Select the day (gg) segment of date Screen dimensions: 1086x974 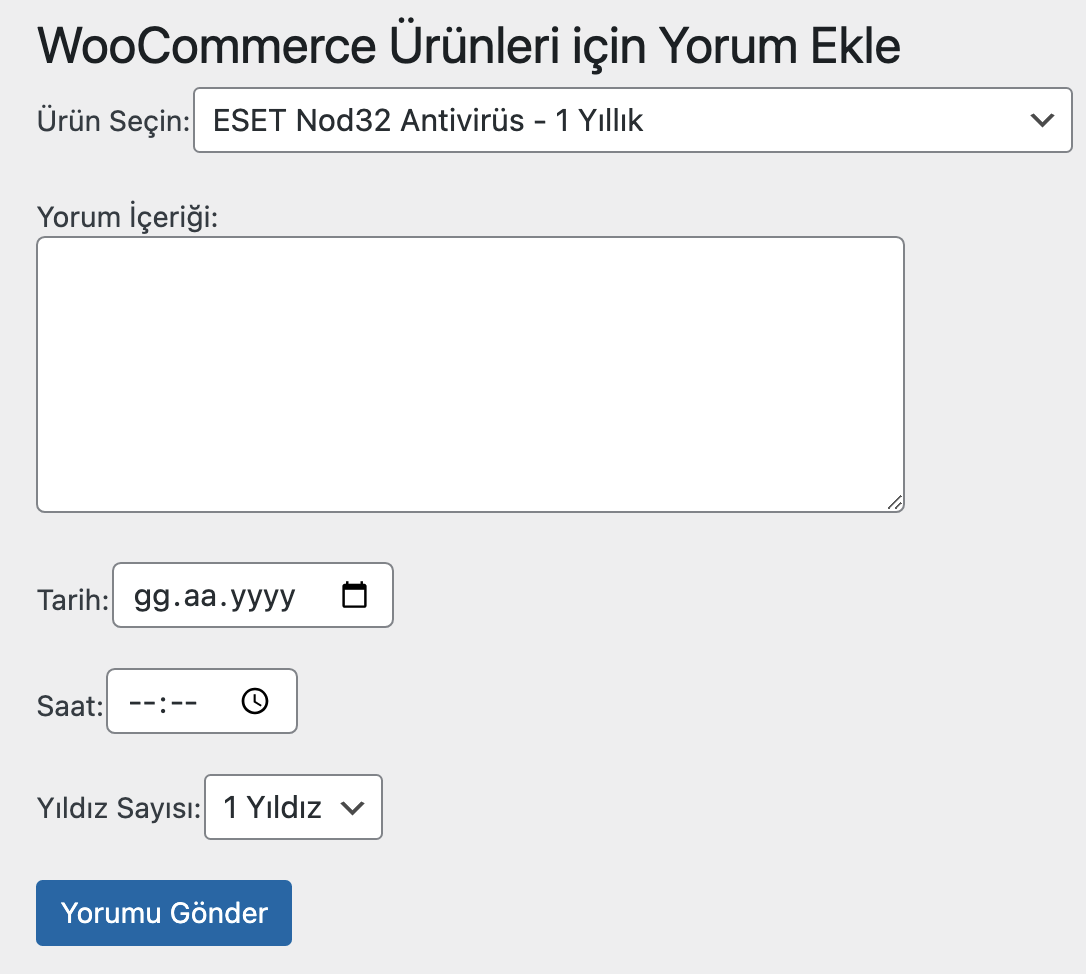[150, 597]
